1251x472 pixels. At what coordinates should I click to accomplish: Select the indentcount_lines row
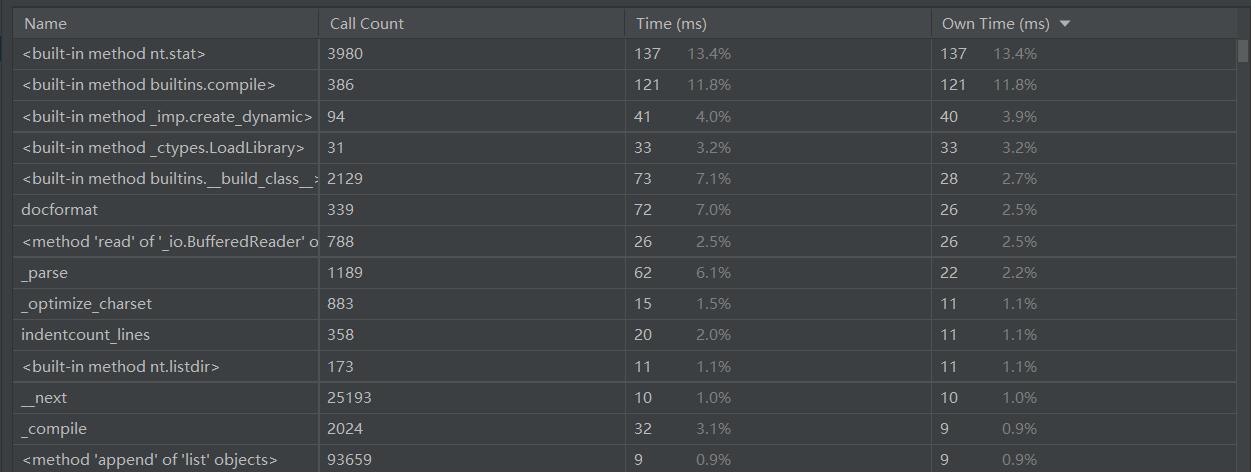point(85,335)
